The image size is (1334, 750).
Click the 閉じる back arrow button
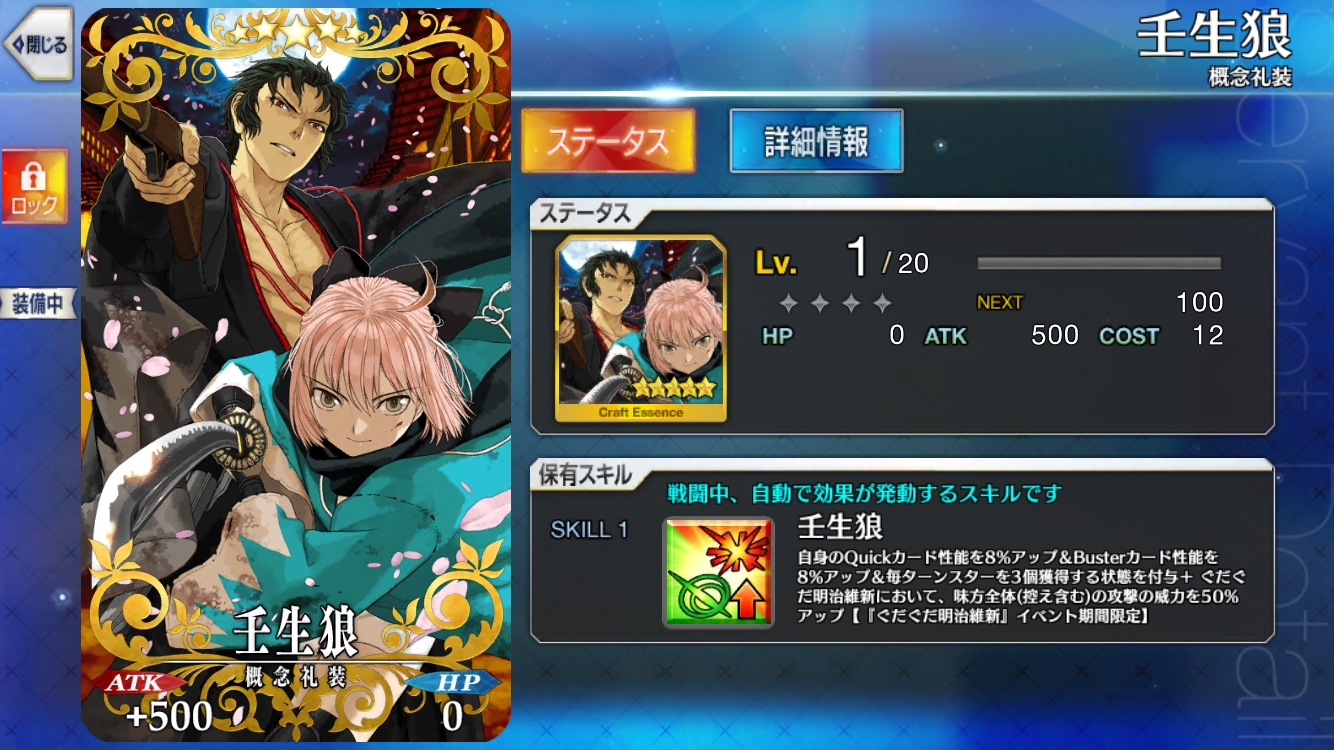click(36, 43)
